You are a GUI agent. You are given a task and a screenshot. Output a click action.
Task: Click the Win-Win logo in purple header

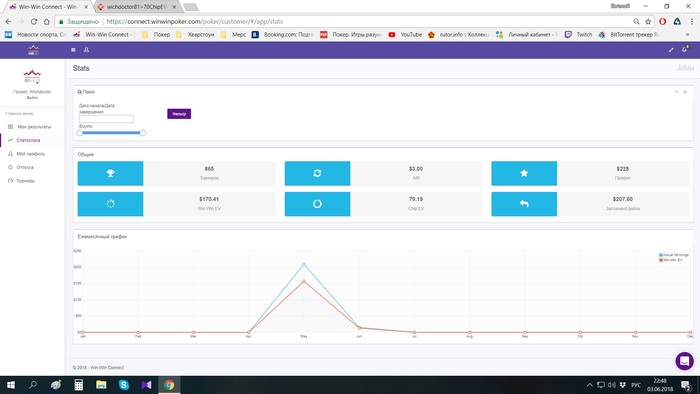pos(33,50)
